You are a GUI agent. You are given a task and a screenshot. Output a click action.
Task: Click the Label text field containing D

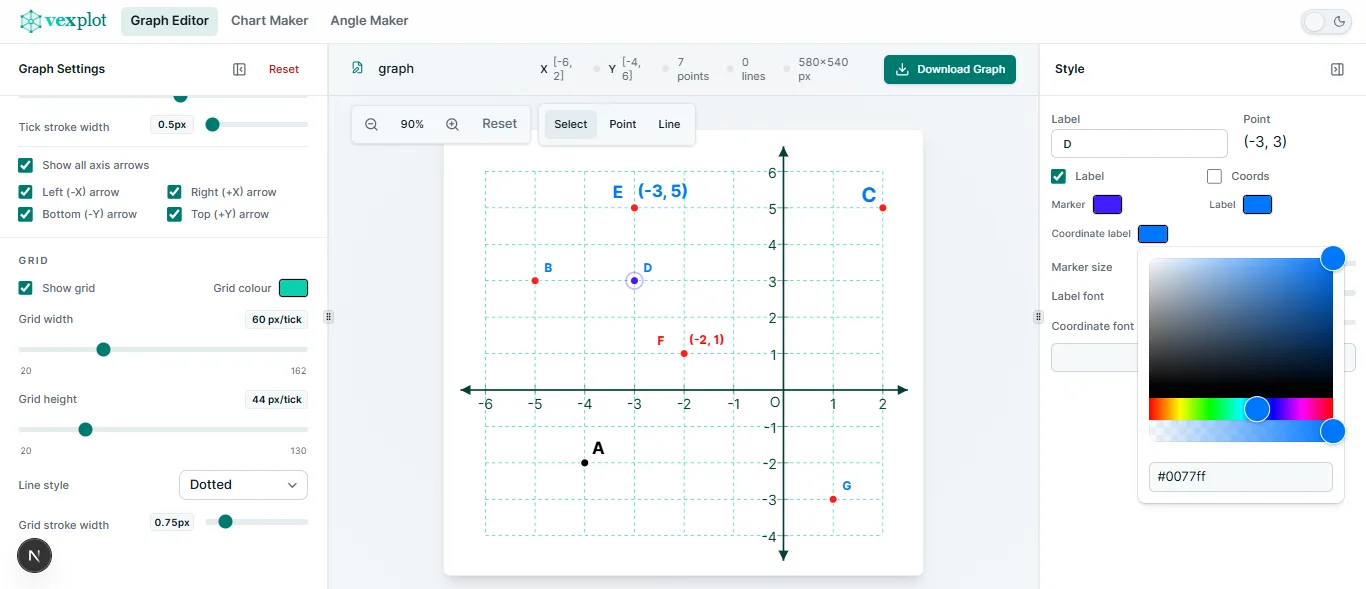pos(1139,144)
